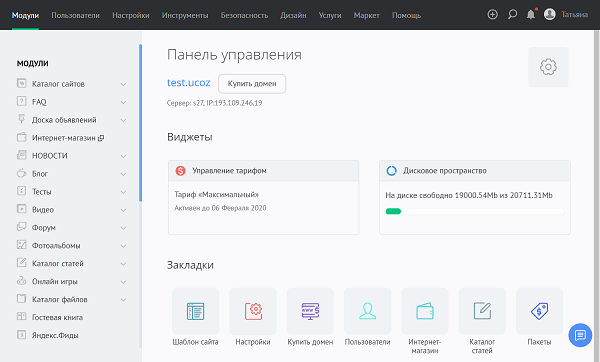Open the Модули top menu
The height and width of the screenshot is (362, 600).
pyautogui.click(x=25, y=15)
